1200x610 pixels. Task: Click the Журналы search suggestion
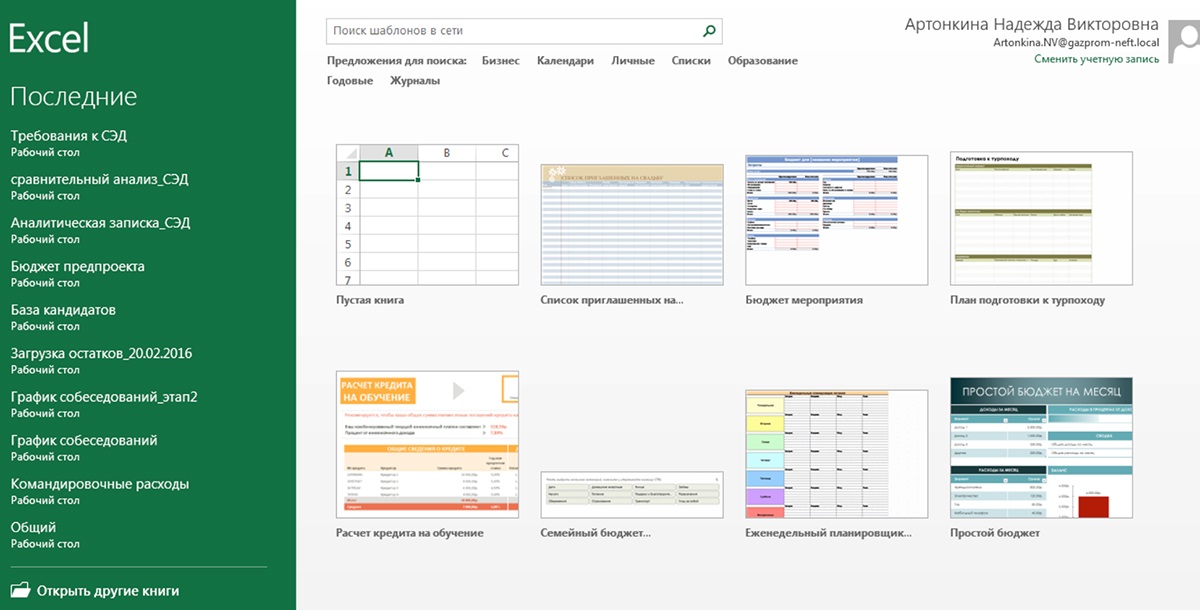[414, 81]
